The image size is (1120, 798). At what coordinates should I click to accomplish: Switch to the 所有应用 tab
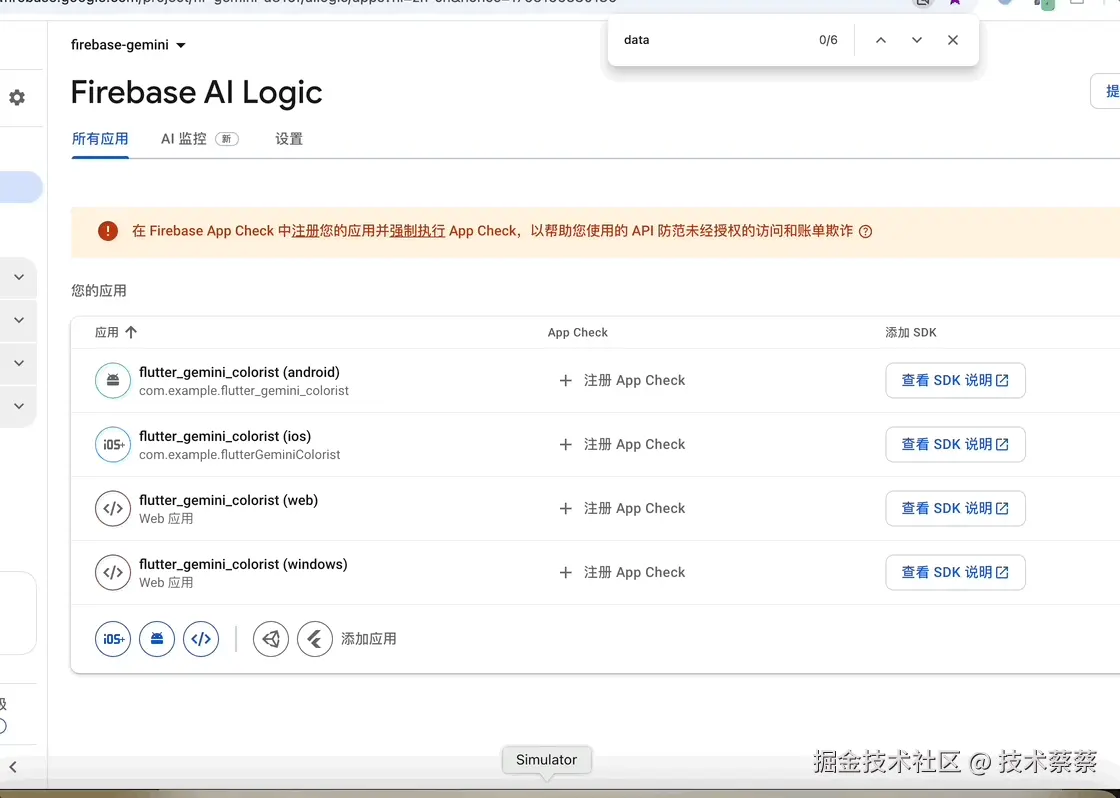click(x=100, y=139)
